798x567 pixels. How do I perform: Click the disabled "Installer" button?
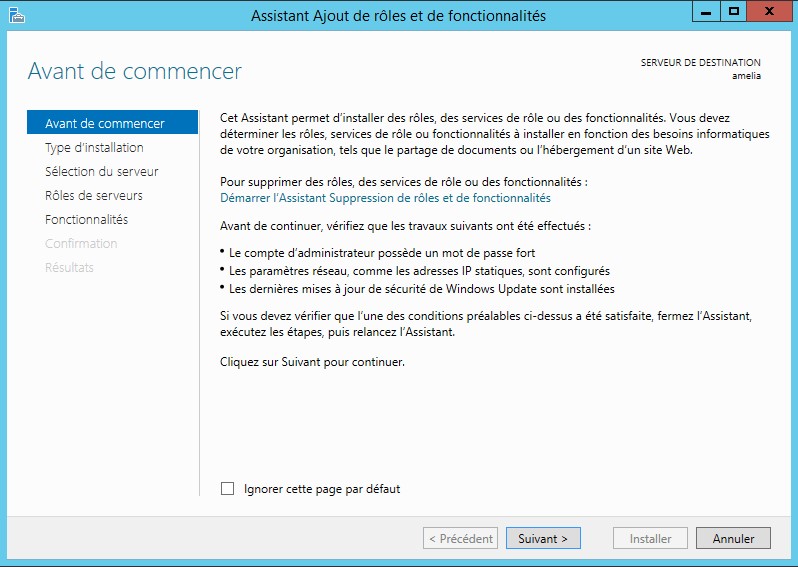pyautogui.click(x=650, y=538)
